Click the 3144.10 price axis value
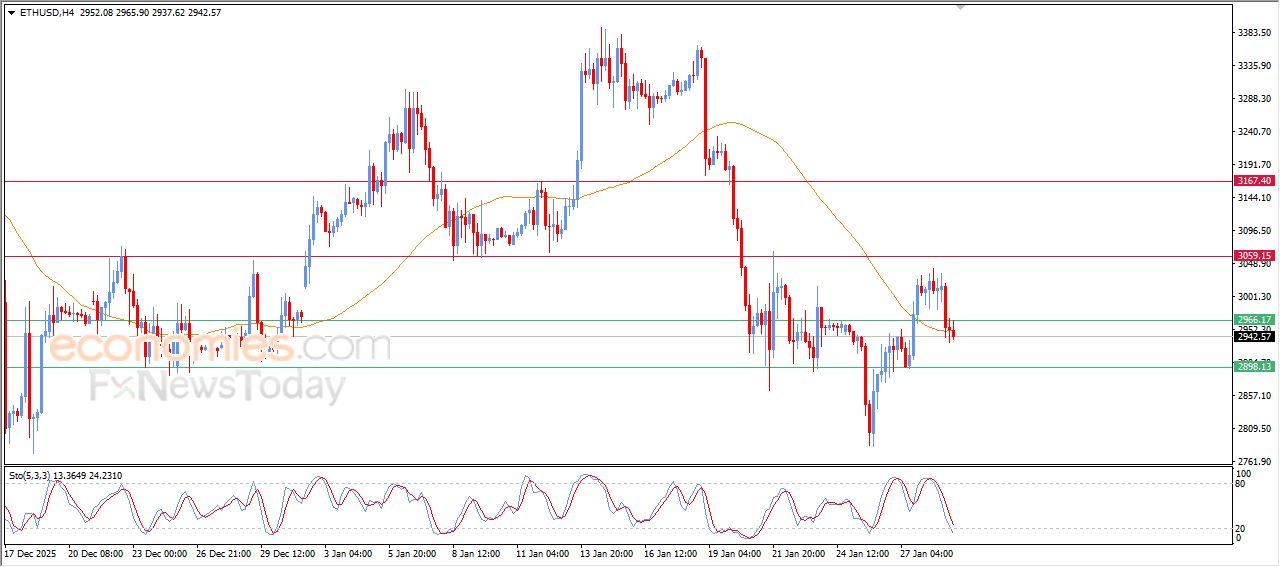The image size is (1280, 567). click(x=1254, y=198)
